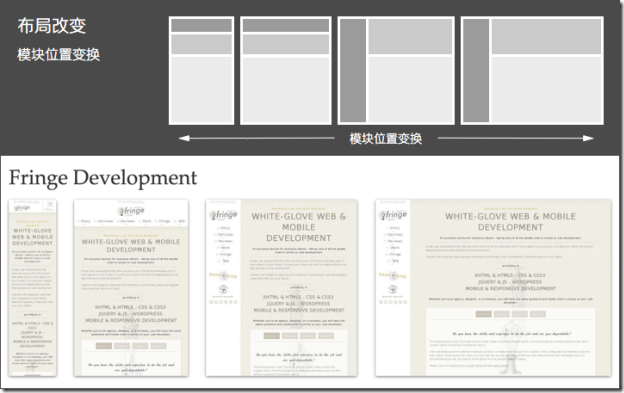Select Services in the horizontal navigation bar
This screenshot has height=393, width=624.
coord(104,221)
